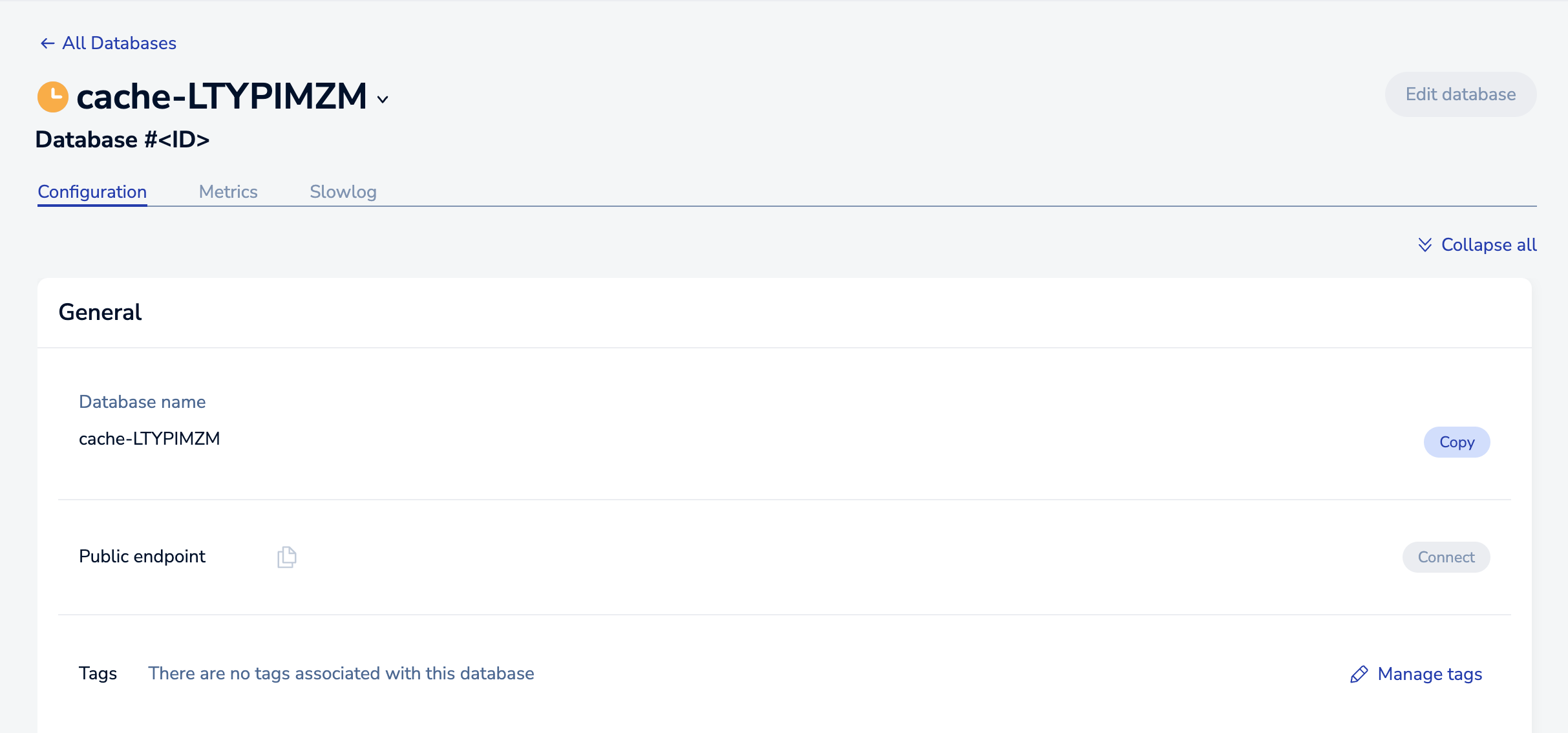Open the Manage tags link
Screen dimensions: 1568x733
click(1430, 674)
